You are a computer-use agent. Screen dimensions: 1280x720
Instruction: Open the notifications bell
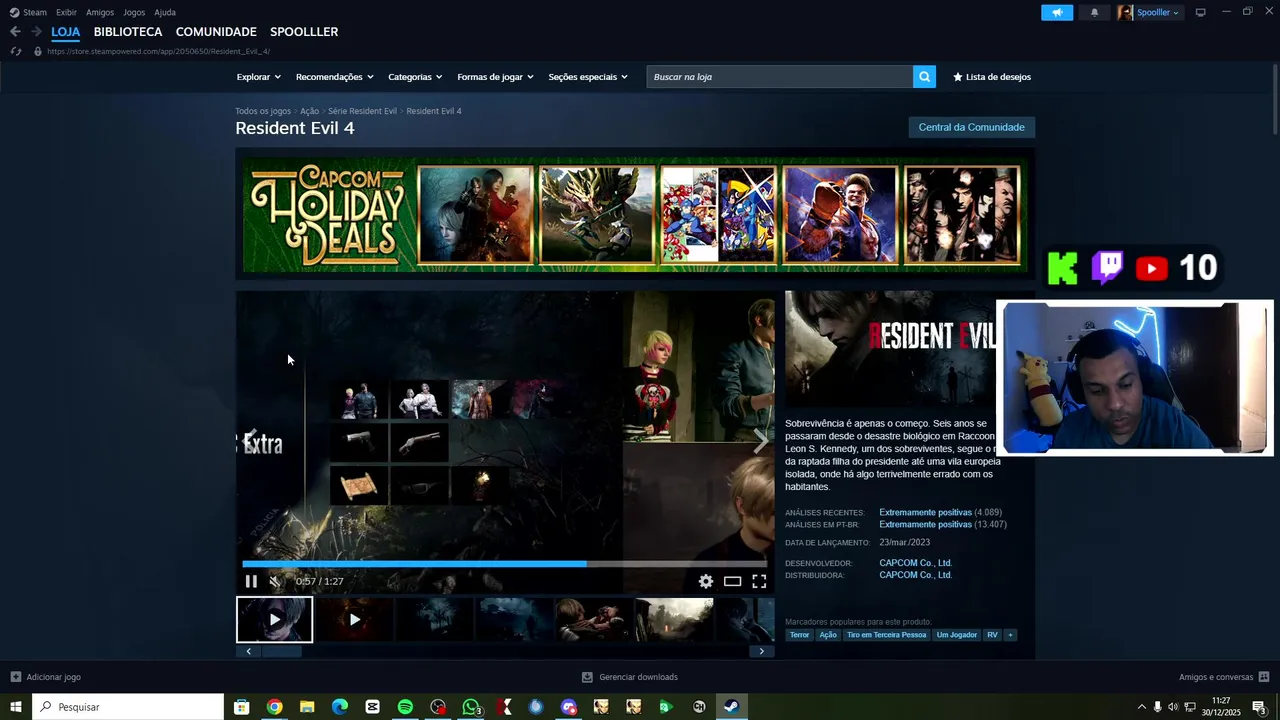click(x=1094, y=12)
